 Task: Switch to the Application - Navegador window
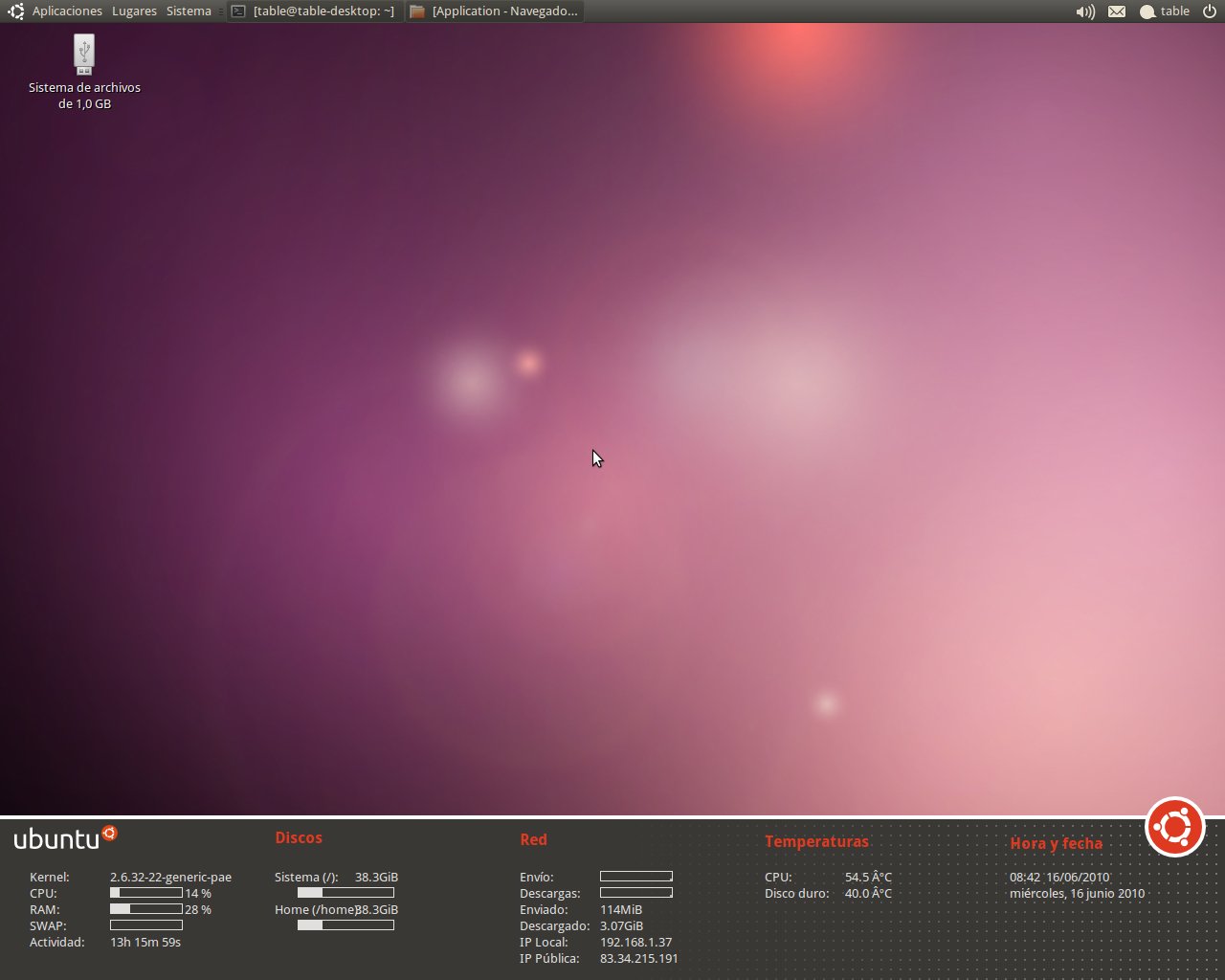(495, 11)
